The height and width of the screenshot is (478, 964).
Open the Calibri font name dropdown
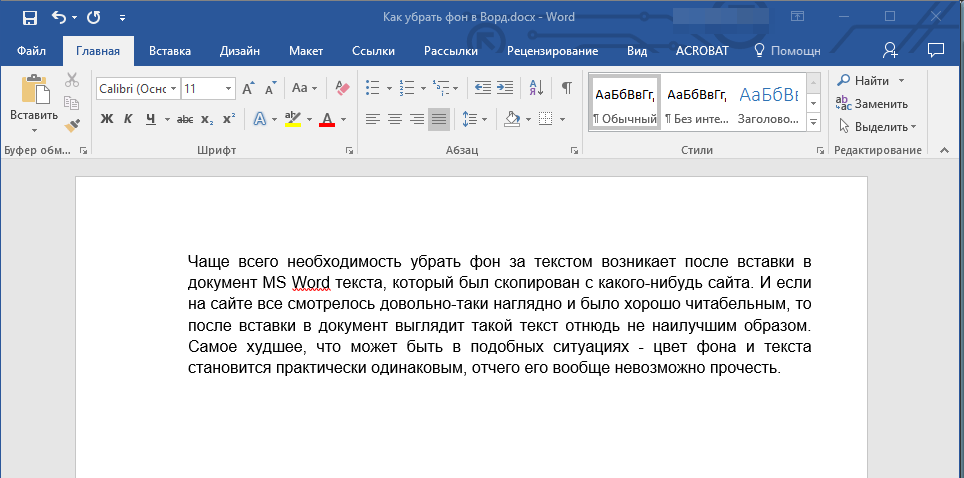173,89
